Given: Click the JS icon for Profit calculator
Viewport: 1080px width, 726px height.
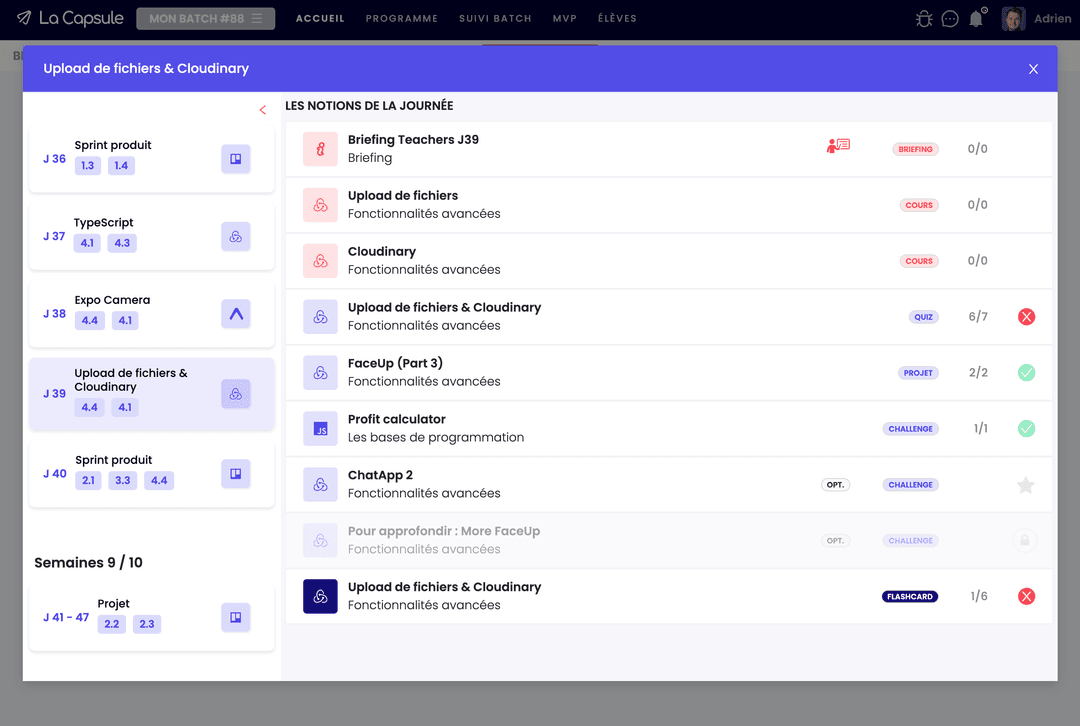Looking at the screenshot, I should point(320,428).
